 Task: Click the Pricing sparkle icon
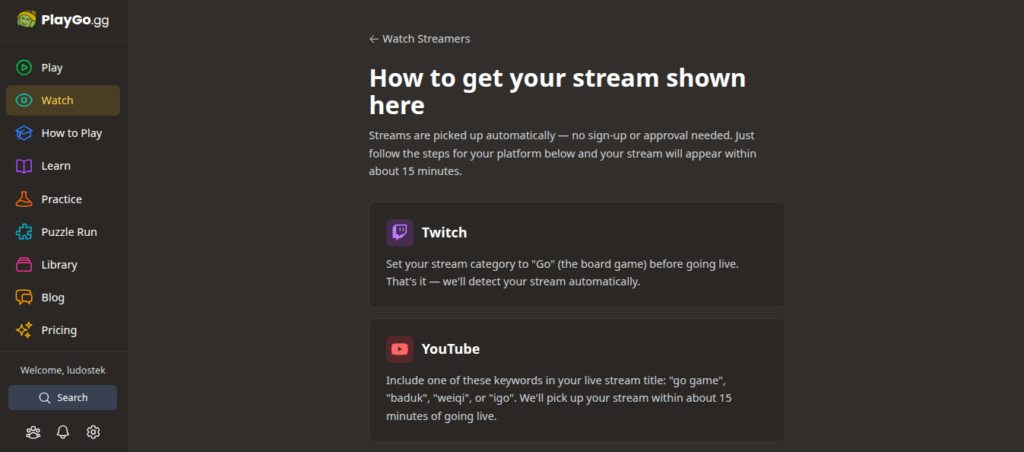24,331
